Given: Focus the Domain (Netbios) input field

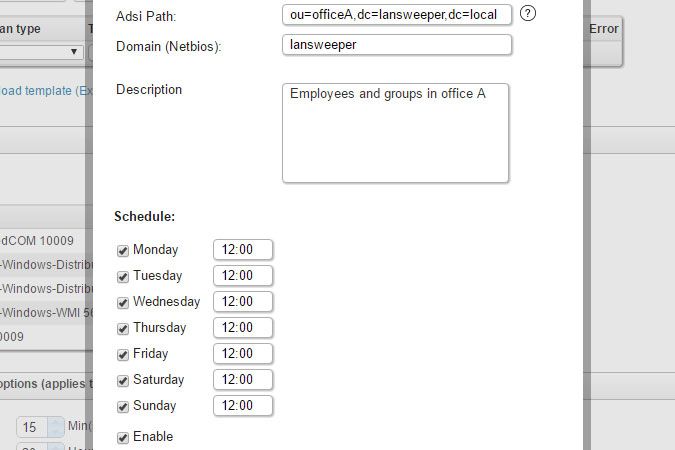Looking at the screenshot, I should click(x=397, y=45).
